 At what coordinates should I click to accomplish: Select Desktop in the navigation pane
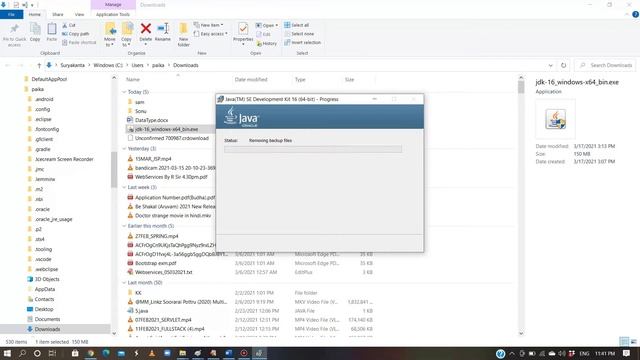point(44,309)
